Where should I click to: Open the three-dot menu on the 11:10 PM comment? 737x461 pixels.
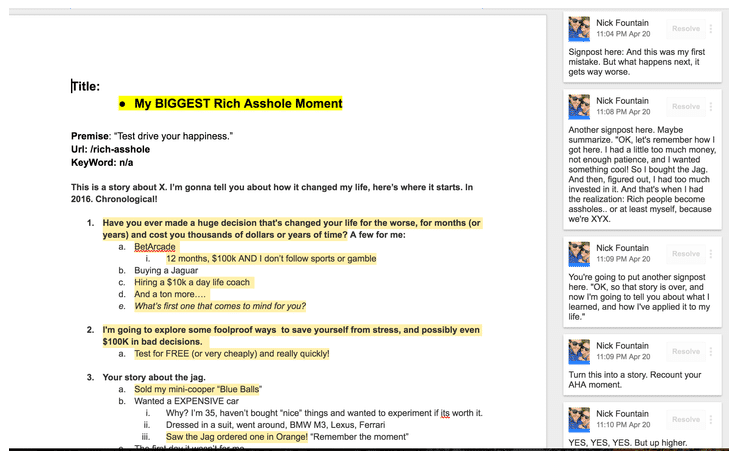coord(711,420)
